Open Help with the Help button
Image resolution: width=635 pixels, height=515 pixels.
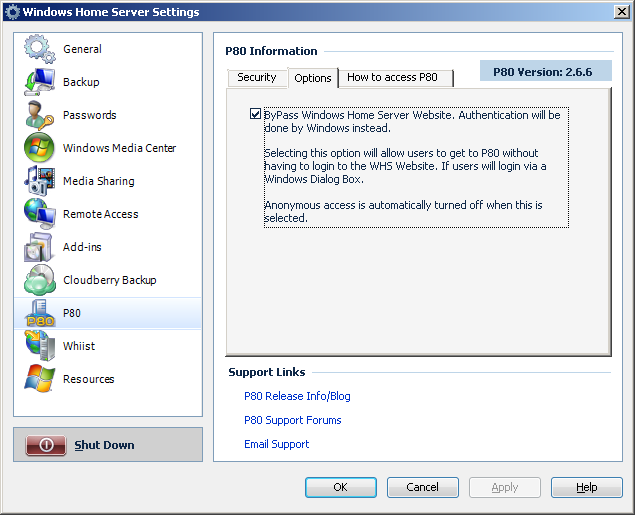point(586,487)
